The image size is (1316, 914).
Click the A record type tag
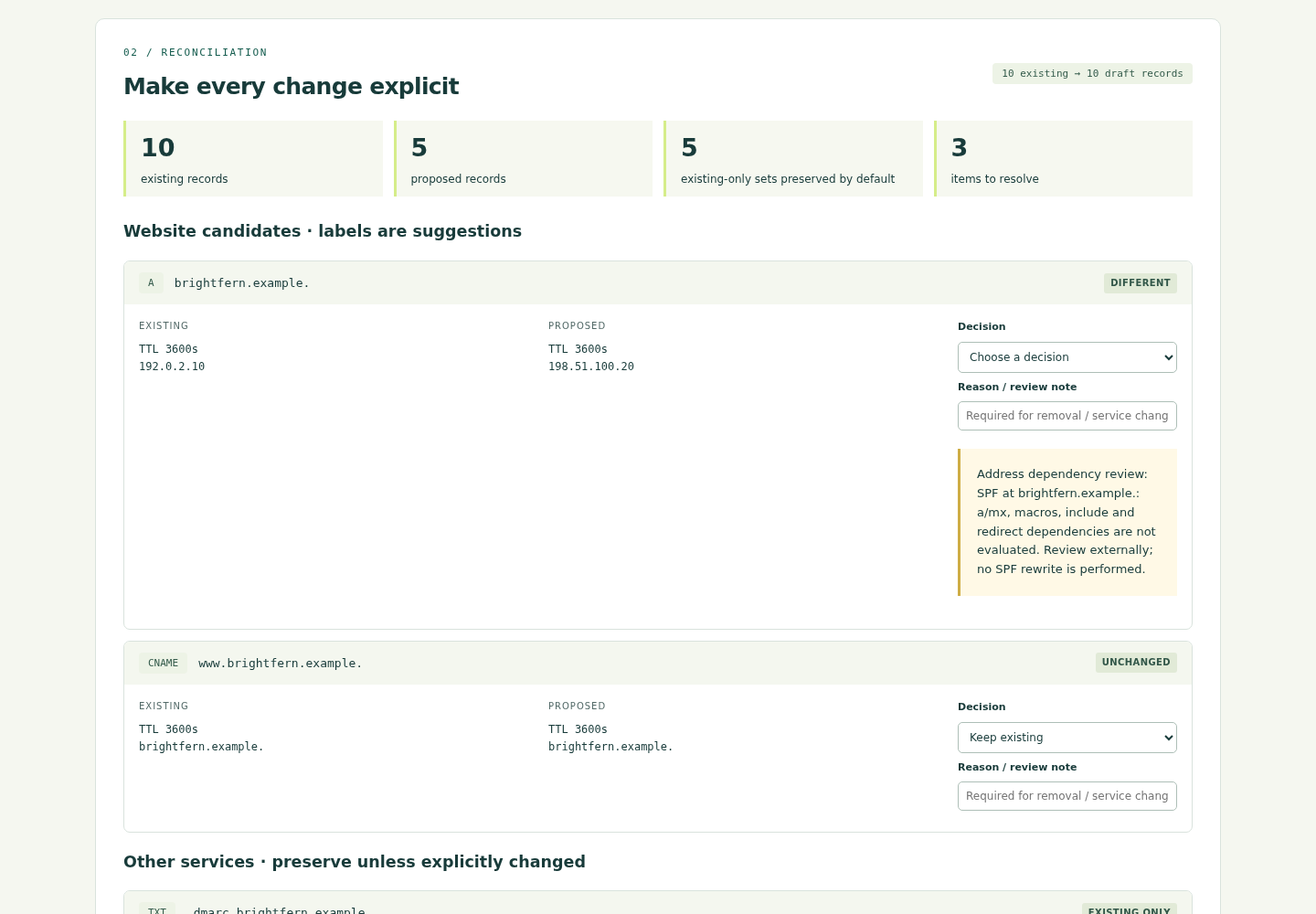[x=151, y=283]
